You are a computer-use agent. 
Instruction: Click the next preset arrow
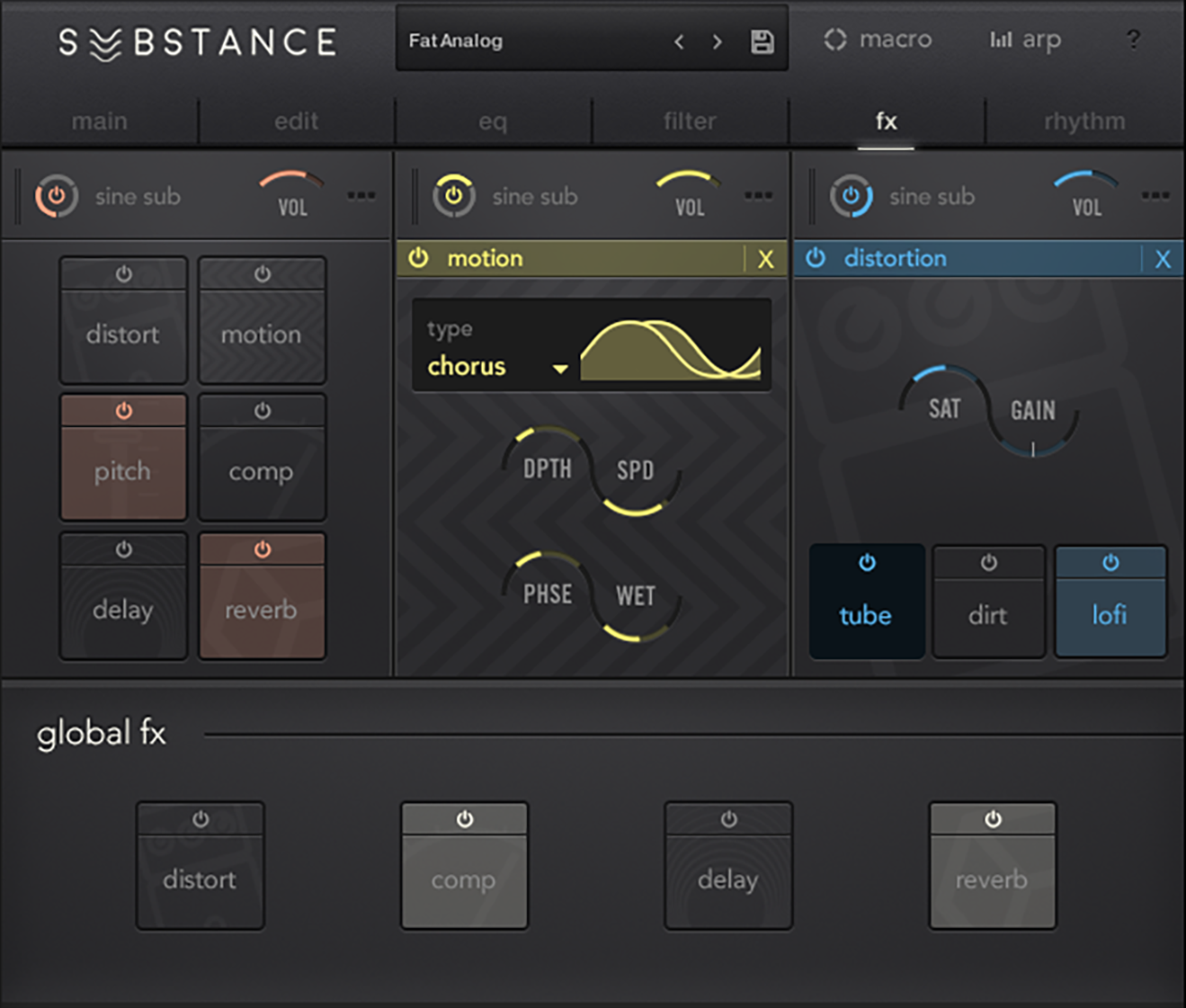(717, 40)
